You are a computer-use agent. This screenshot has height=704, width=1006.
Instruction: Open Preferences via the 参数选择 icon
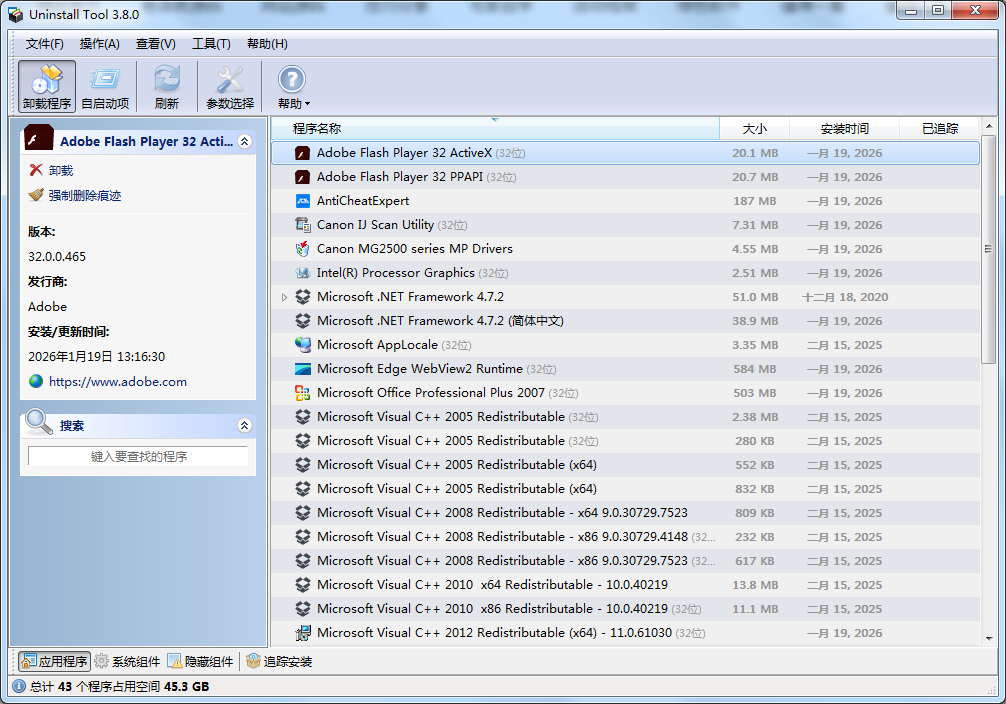coord(230,87)
